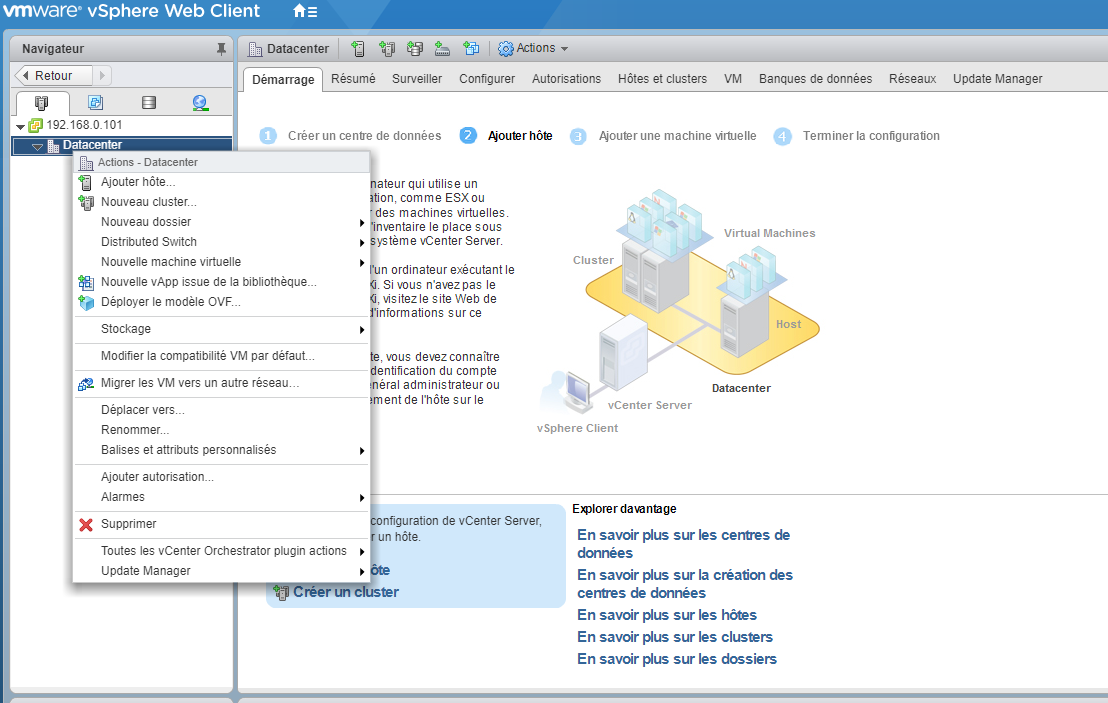Image resolution: width=1108 pixels, height=703 pixels.
Task: Click the icon beside Migrer les VM
Action: tap(86, 384)
